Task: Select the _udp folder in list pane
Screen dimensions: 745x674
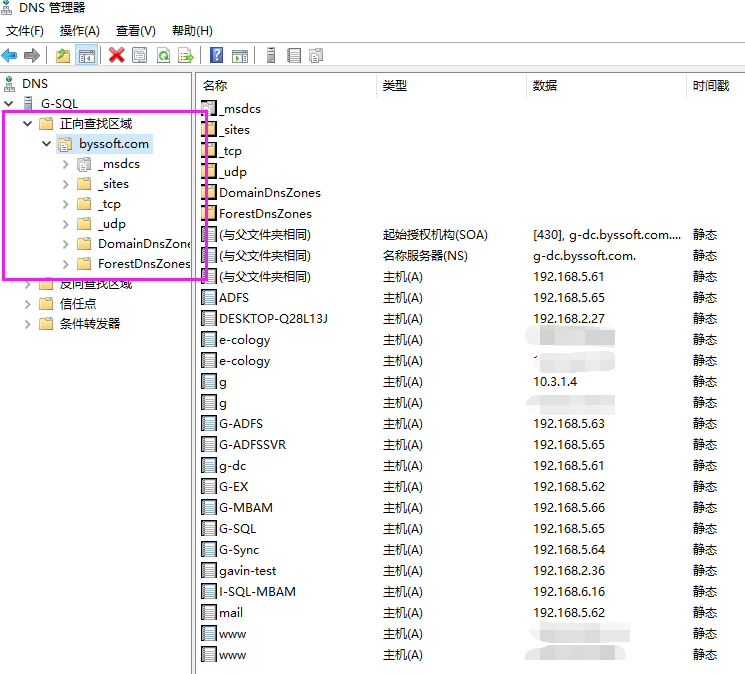Action: click(x=233, y=172)
